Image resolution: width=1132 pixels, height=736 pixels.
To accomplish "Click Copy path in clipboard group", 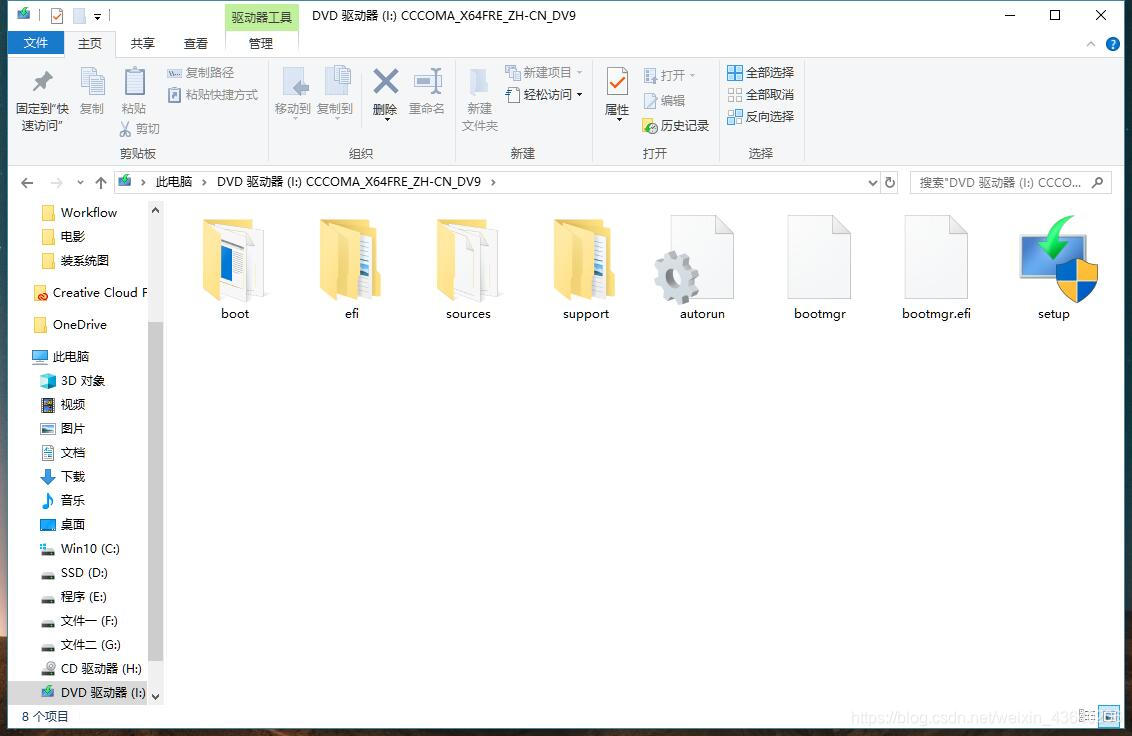I will tap(201, 73).
